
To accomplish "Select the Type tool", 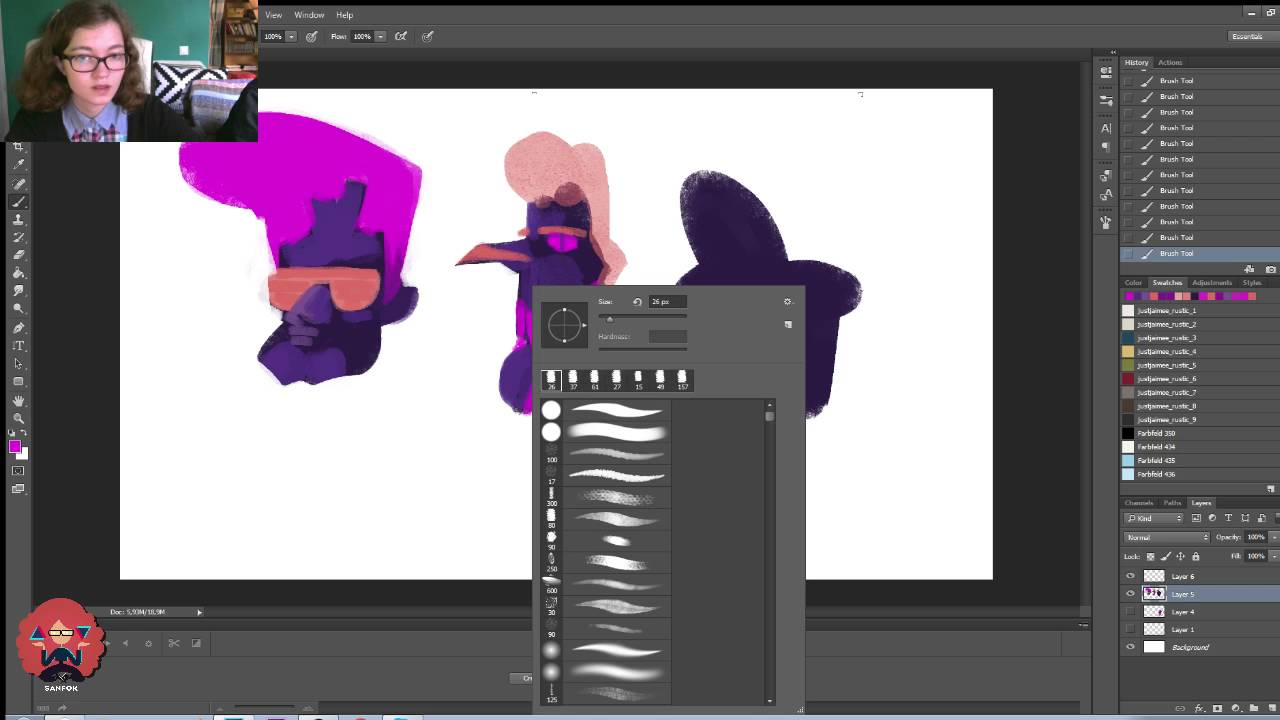I will 18,345.
